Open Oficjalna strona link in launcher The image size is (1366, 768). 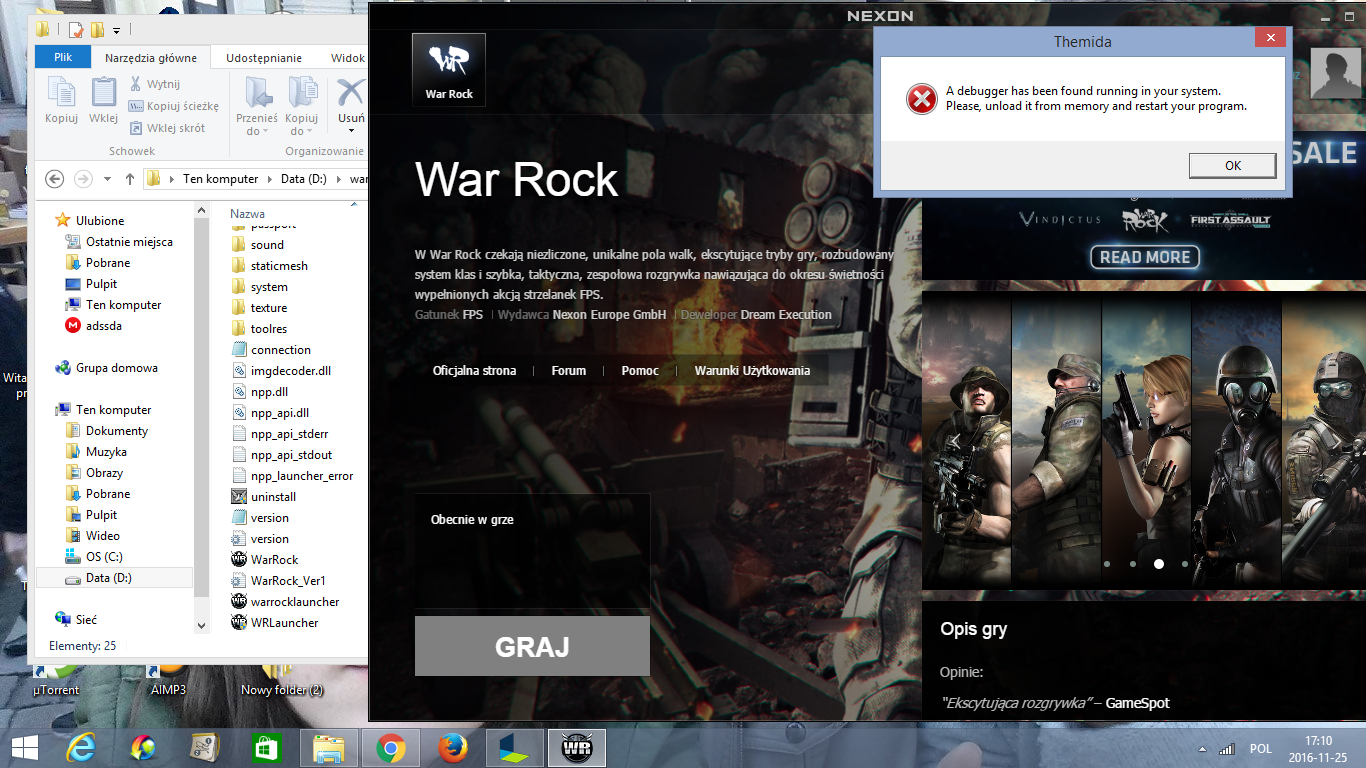[474, 371]
